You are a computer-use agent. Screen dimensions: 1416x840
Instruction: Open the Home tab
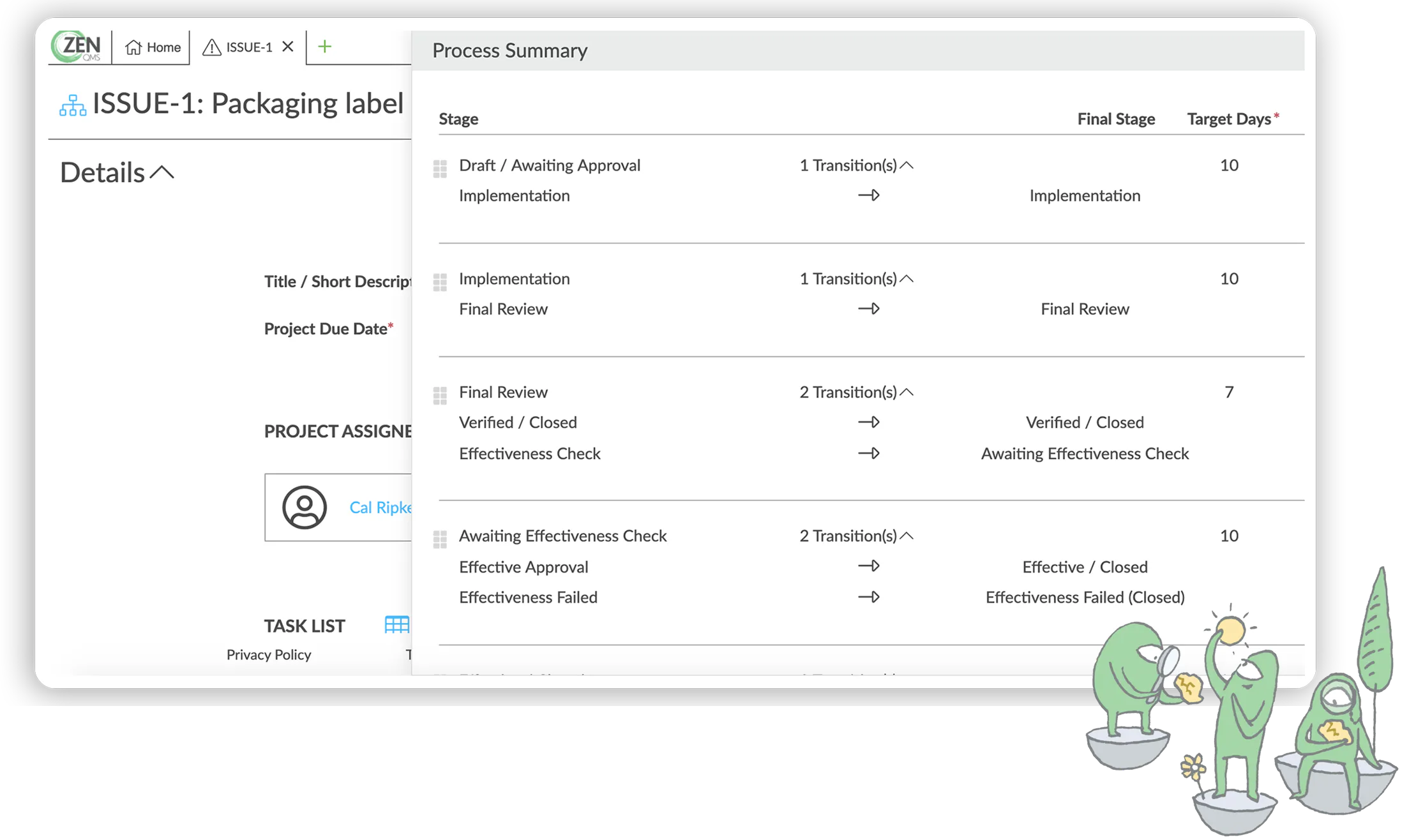(x=153, y=47)
